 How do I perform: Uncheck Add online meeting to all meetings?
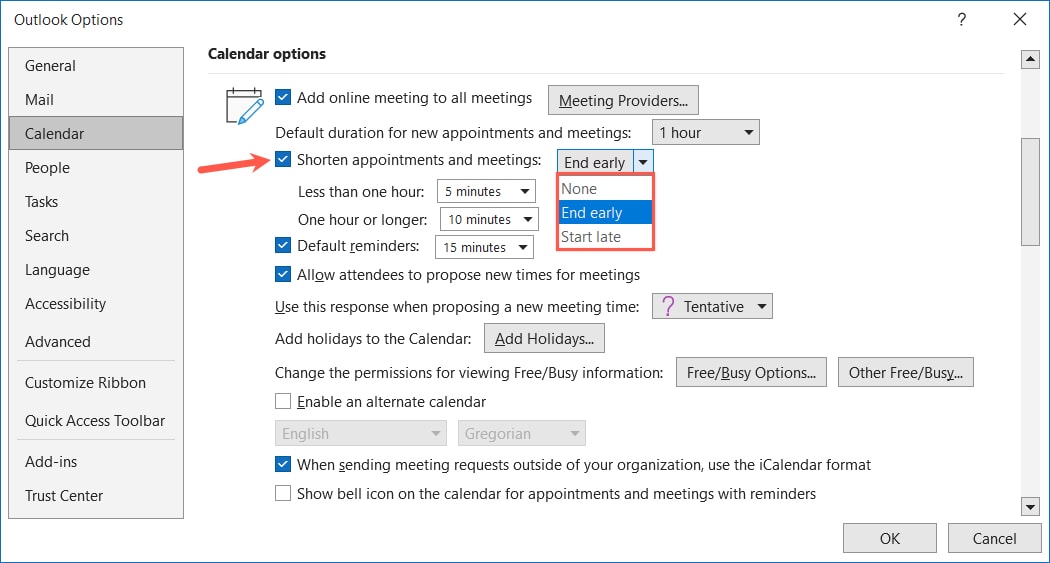click(x=283, y=98)
